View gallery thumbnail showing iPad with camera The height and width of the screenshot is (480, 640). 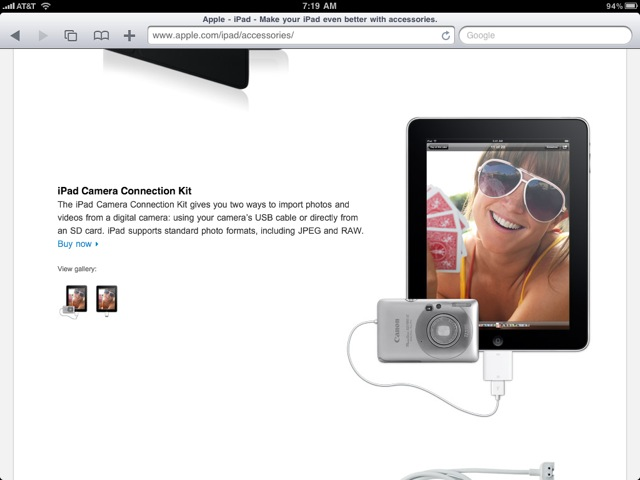(x=74, y=301)
